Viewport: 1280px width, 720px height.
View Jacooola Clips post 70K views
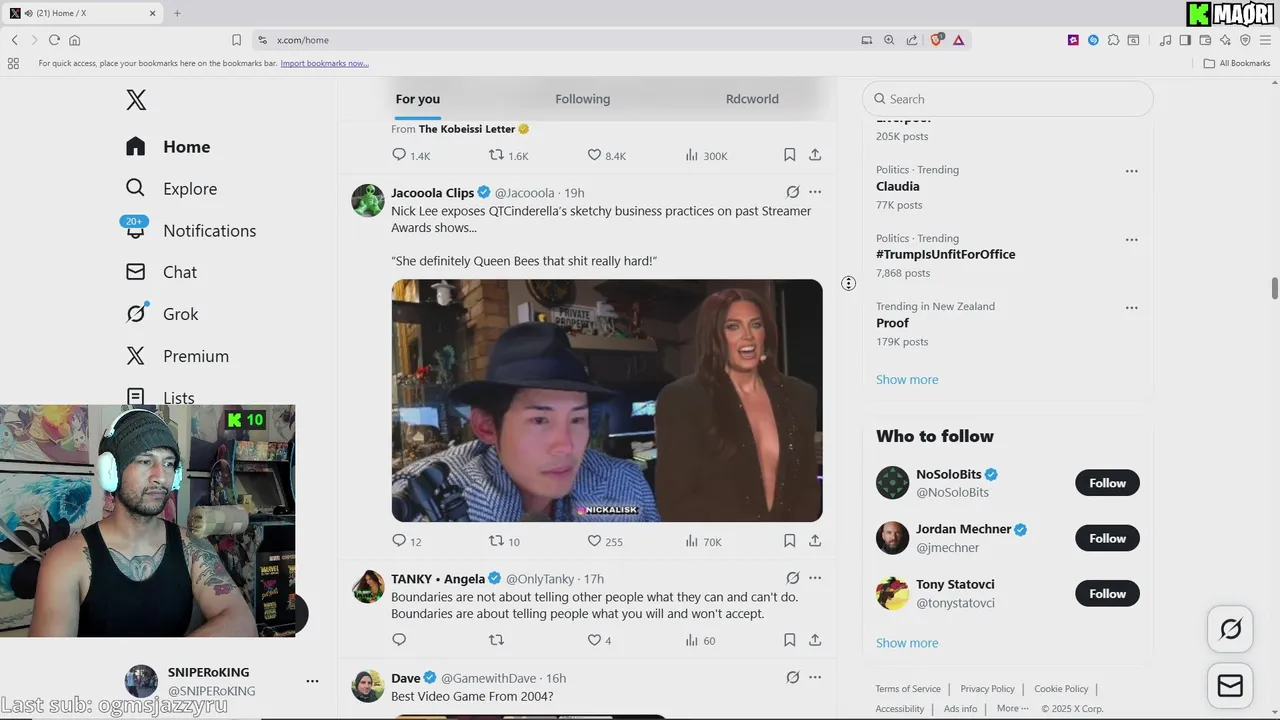click(x=703, y=541)
